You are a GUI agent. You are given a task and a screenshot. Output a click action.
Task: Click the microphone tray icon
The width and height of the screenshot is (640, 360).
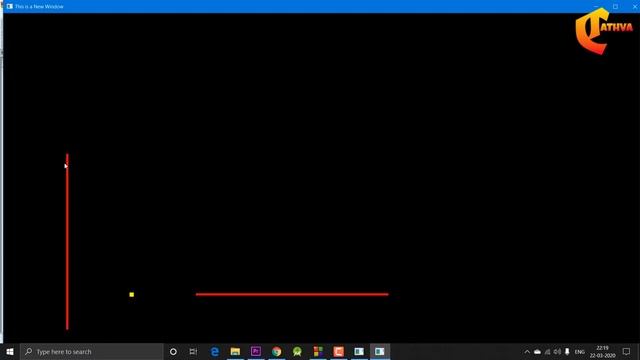[x=567, y=351]
